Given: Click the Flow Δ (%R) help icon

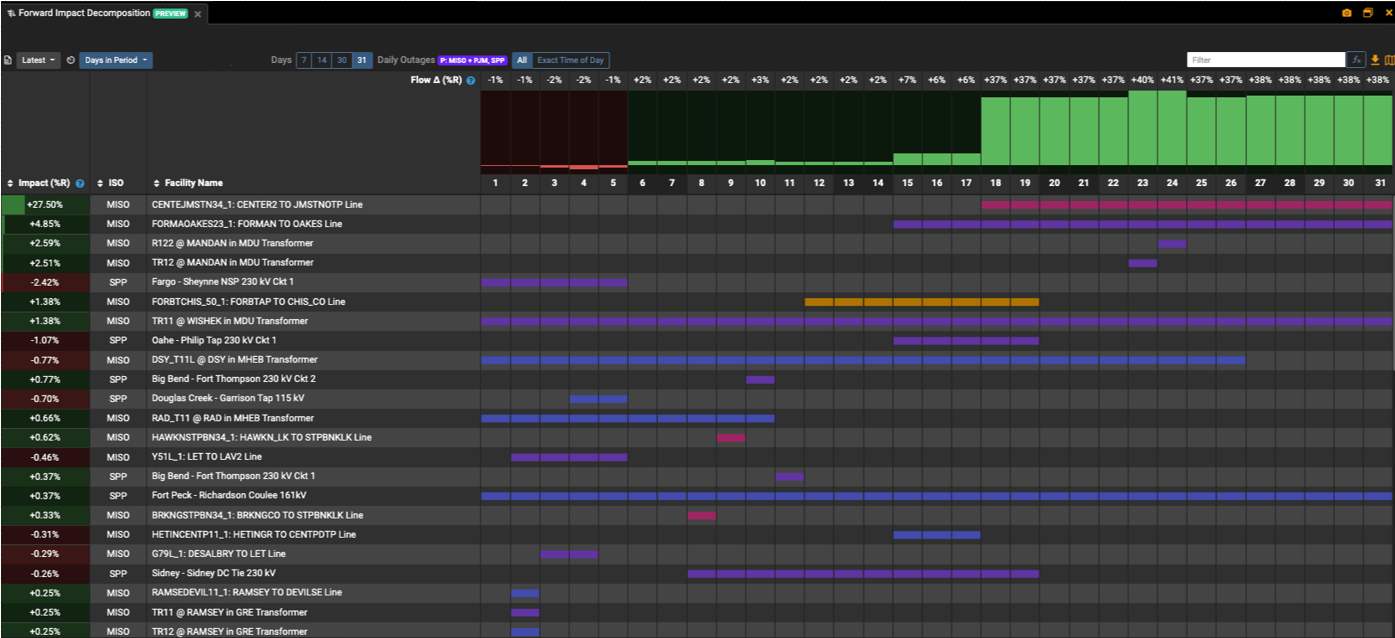Looking at the screenshot, I should (470, 80).
